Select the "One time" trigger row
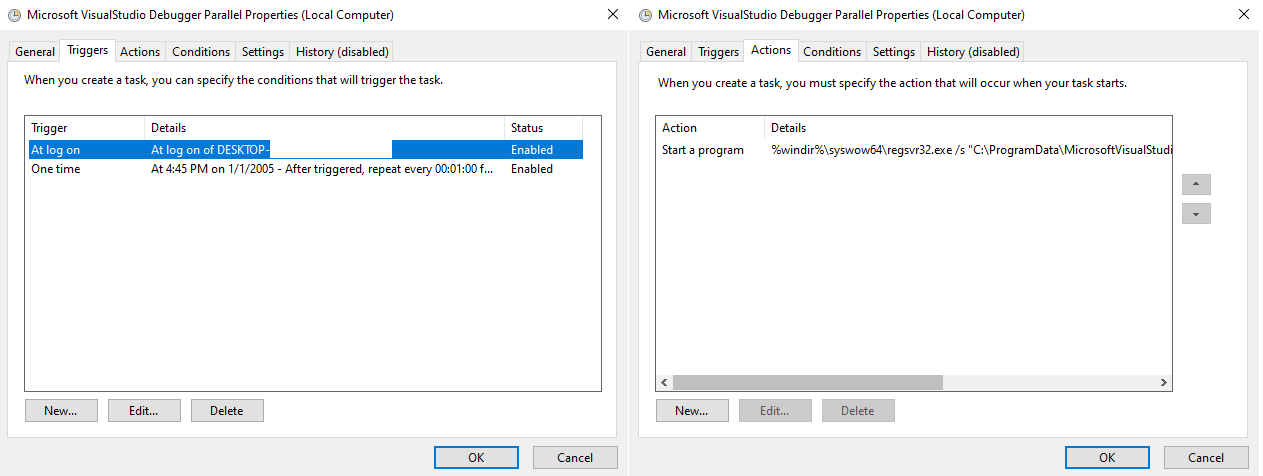 point(56,169)
